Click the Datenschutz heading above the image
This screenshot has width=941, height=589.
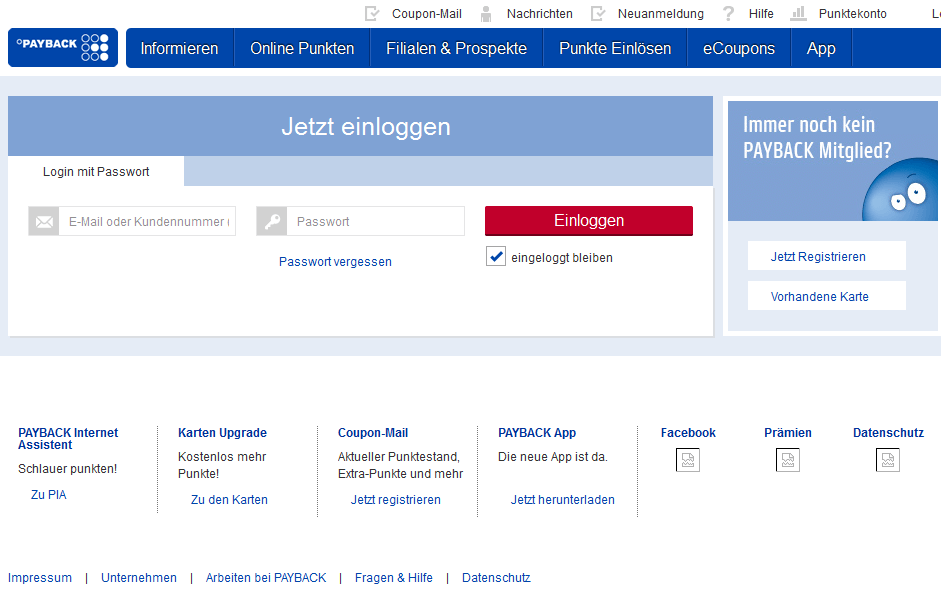click(x=888, y=433)
